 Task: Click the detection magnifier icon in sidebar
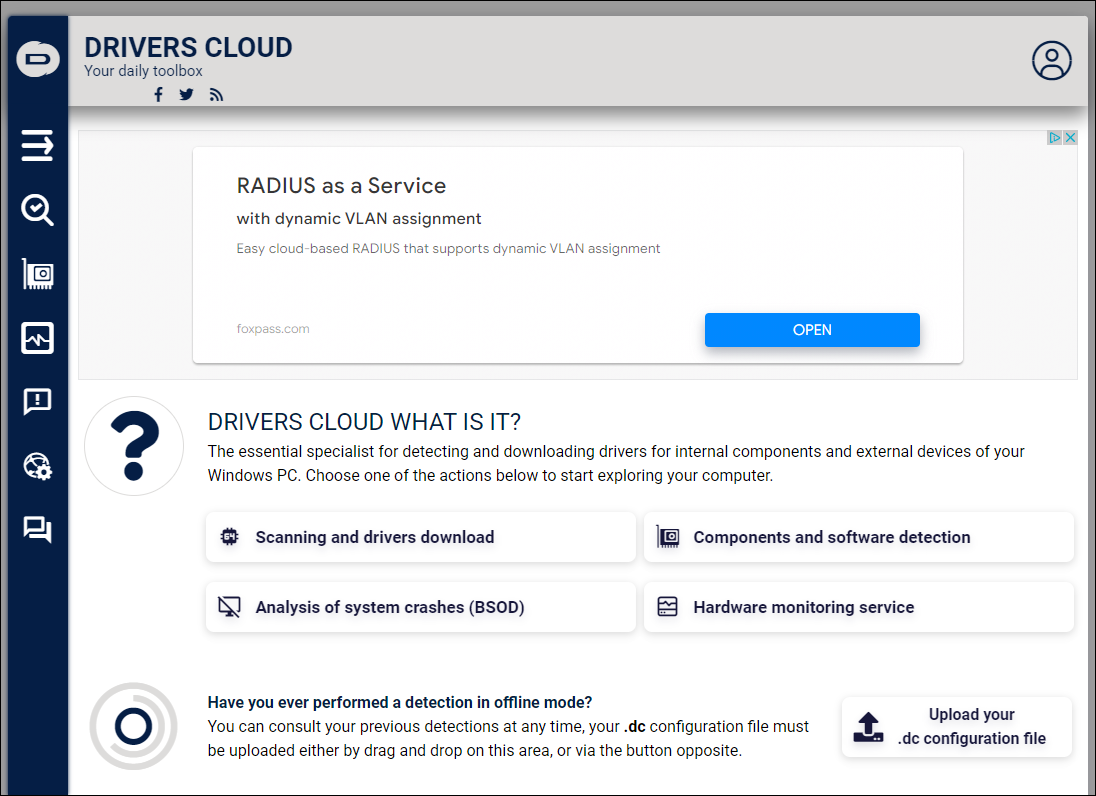coord(37,209)
